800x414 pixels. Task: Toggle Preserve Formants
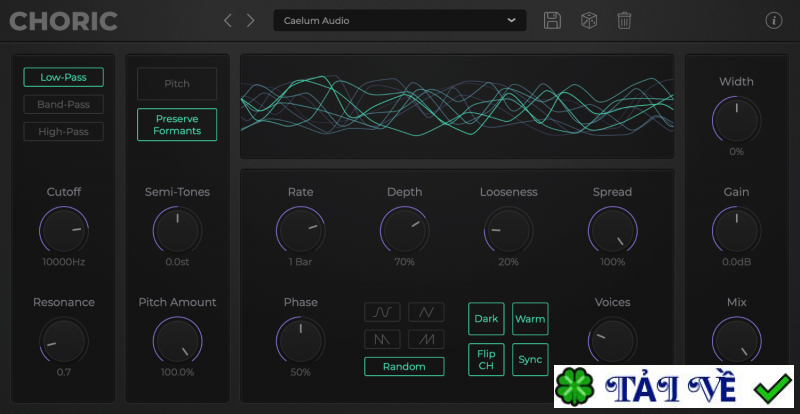coord(177,125)
